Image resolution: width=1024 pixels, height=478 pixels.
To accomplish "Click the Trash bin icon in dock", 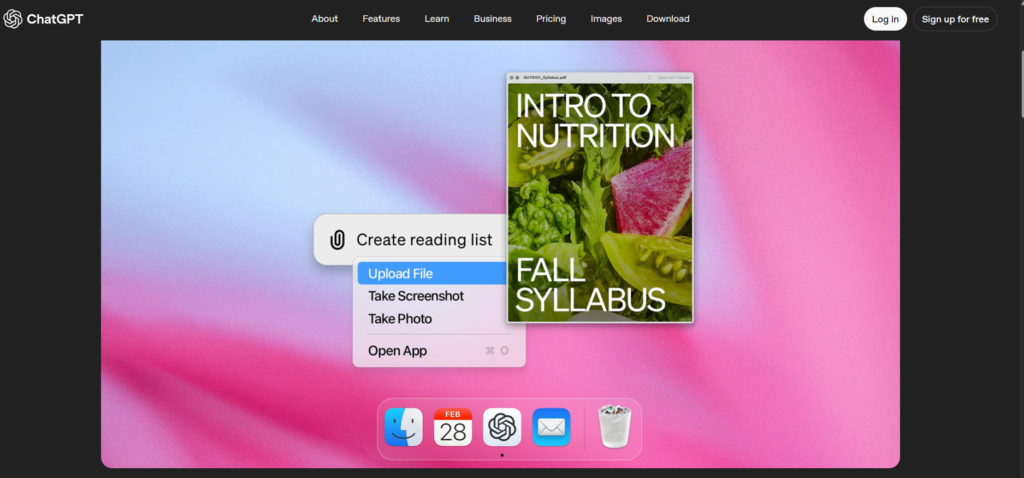I will pyautogui.click(x=613, y=427).
